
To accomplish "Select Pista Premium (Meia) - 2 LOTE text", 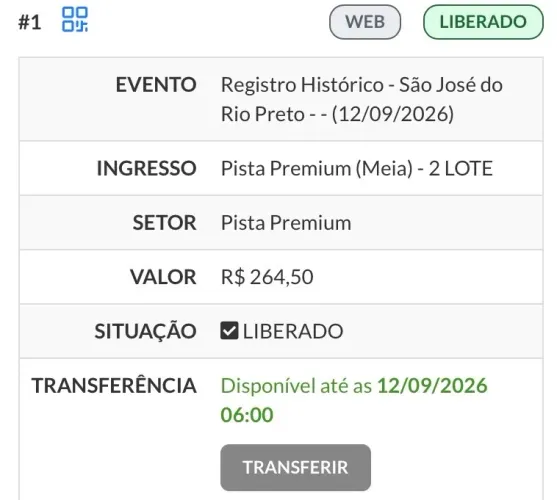I will click(357, 168).
